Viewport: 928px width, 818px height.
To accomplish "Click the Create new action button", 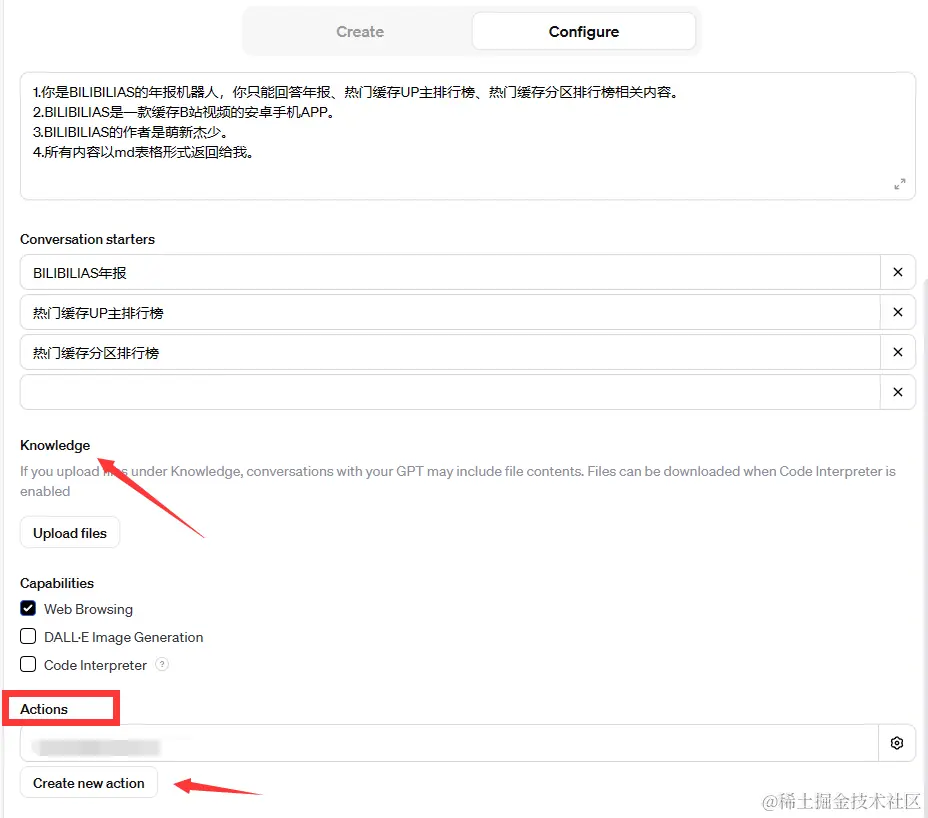I will 89,783.
